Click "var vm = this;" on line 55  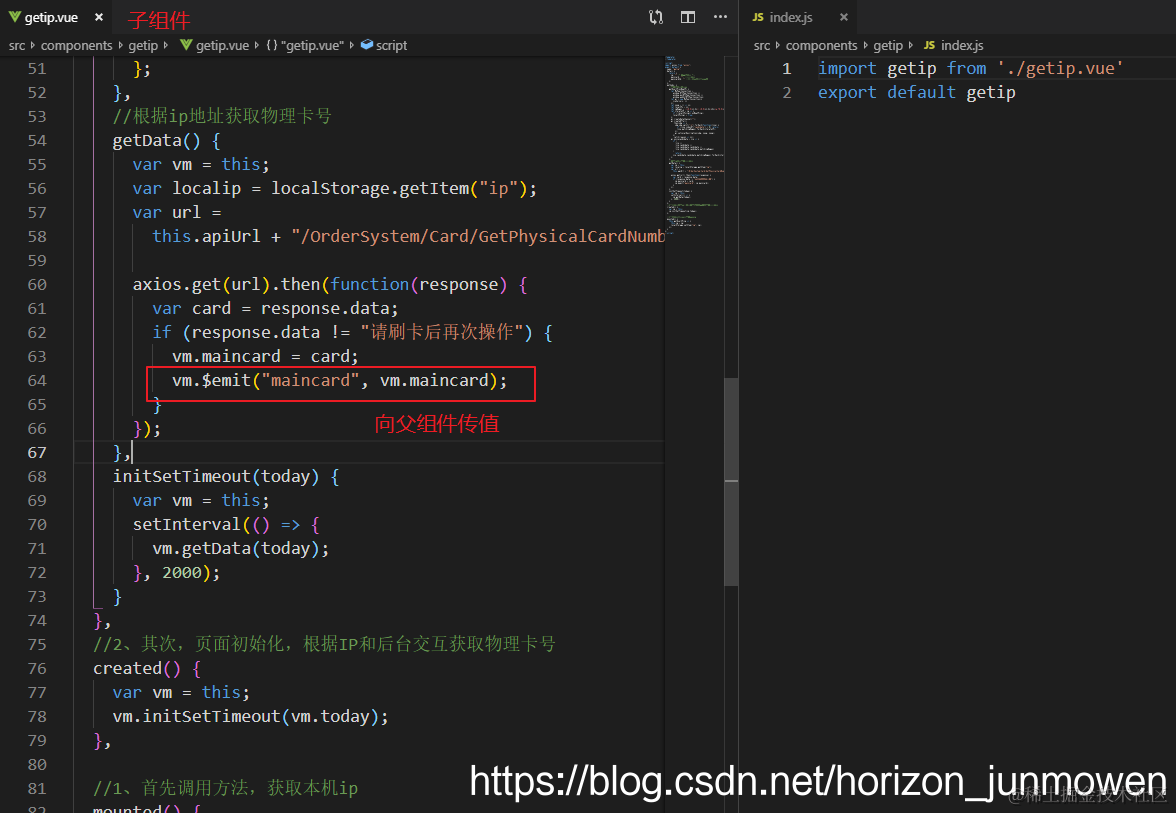[x=201, y=164]
